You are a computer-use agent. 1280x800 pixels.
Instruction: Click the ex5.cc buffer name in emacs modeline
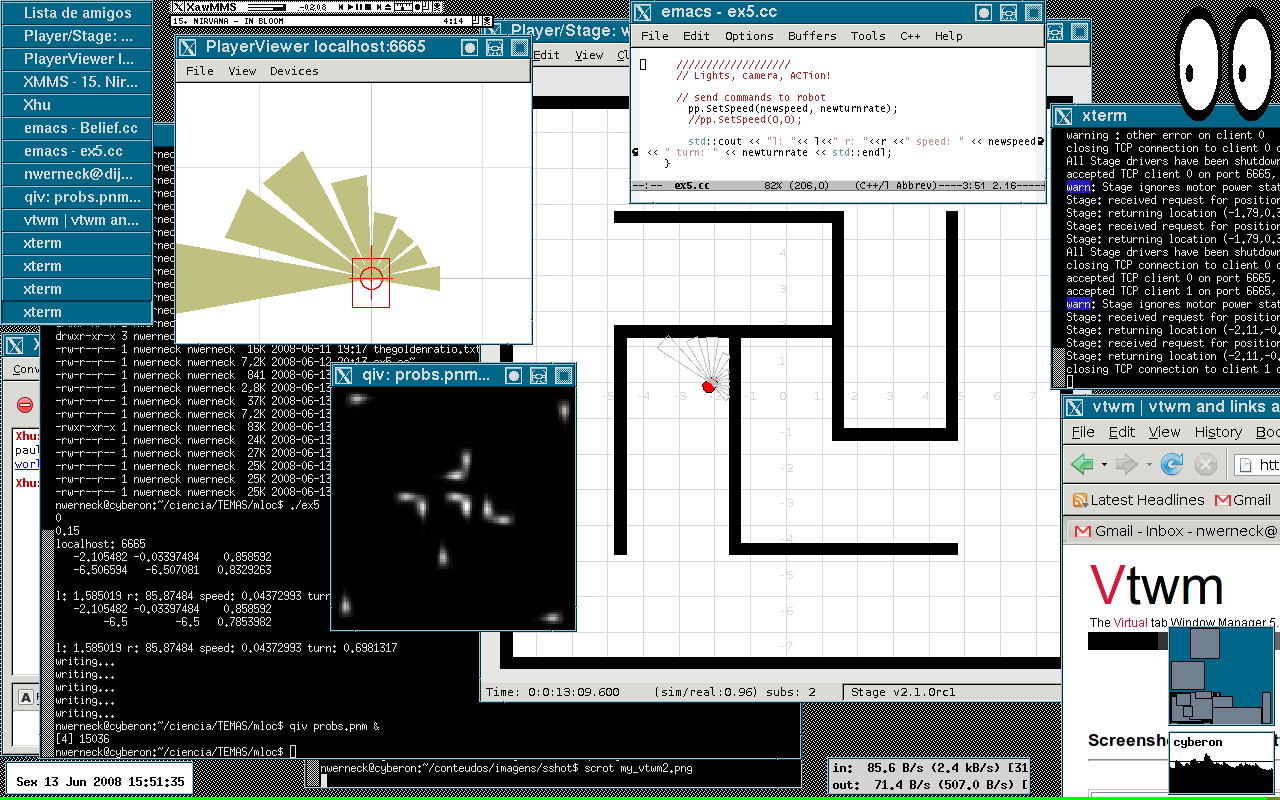click(692, 185)
